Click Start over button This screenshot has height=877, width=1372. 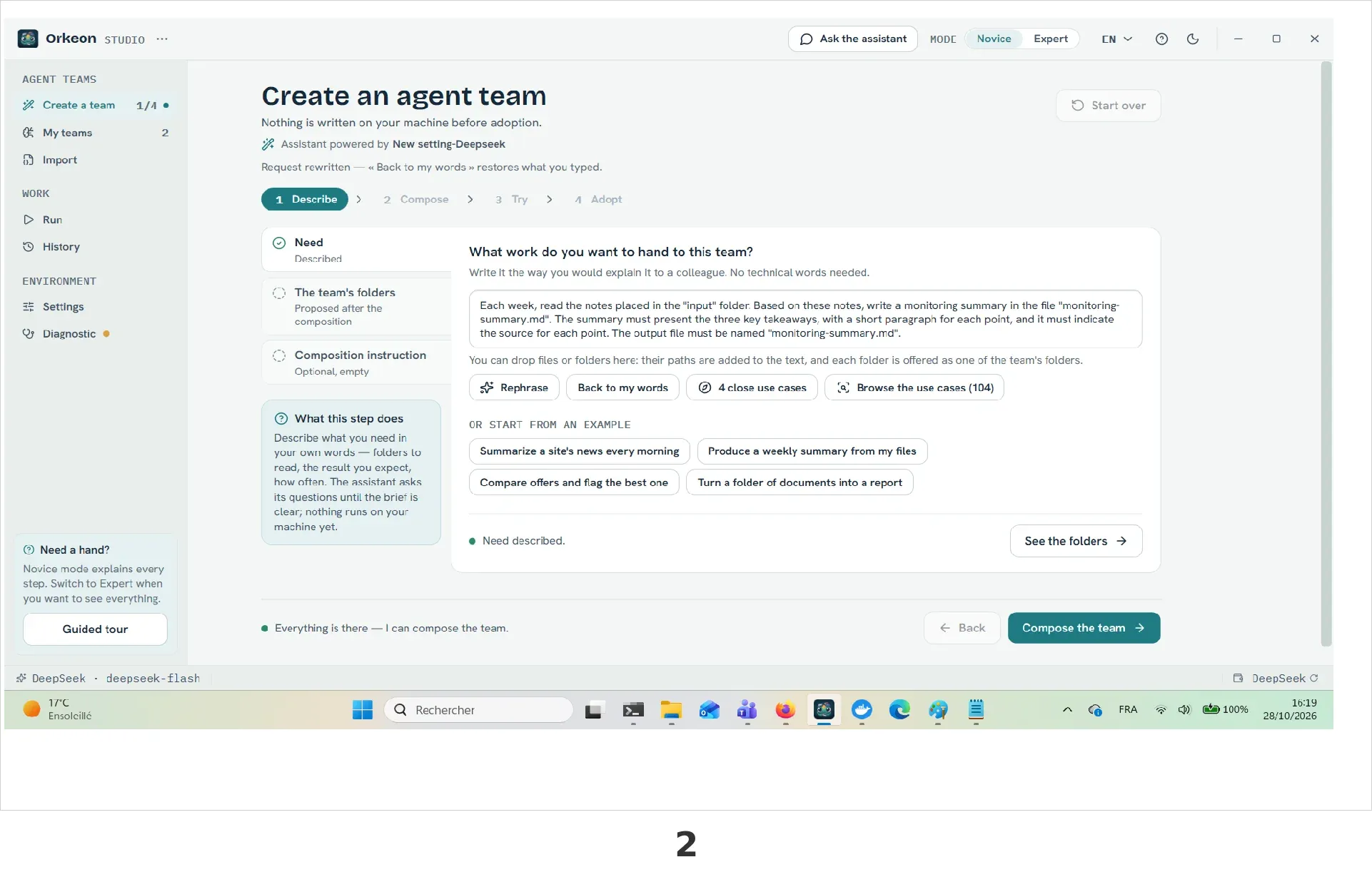coord(1108,106)
